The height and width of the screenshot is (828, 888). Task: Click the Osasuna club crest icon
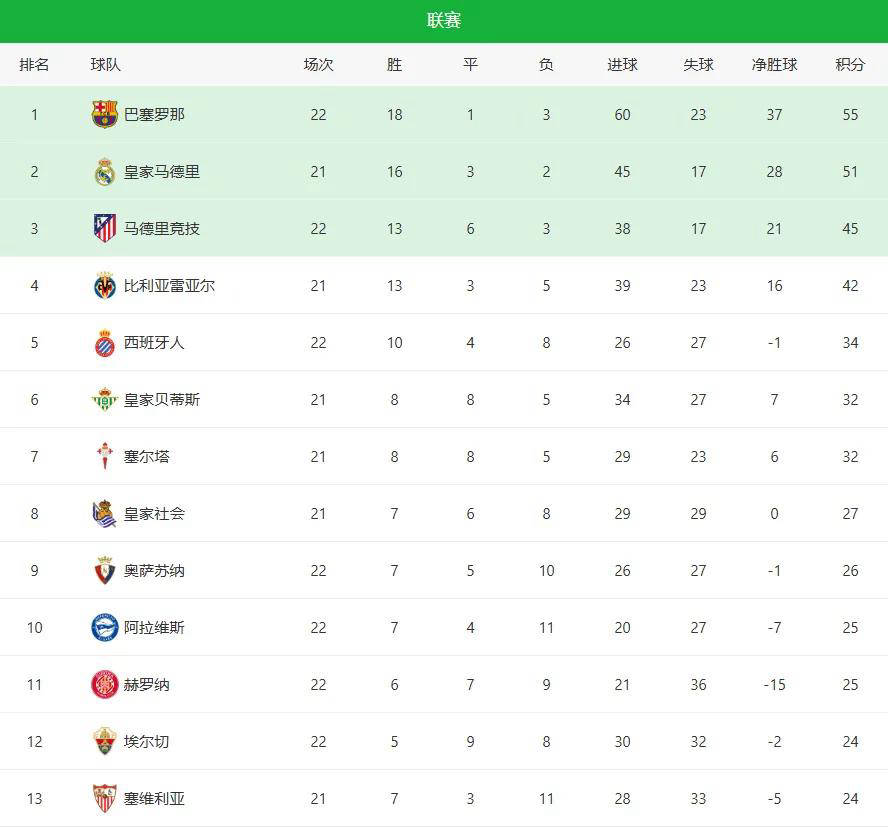(x=104, y=571)
